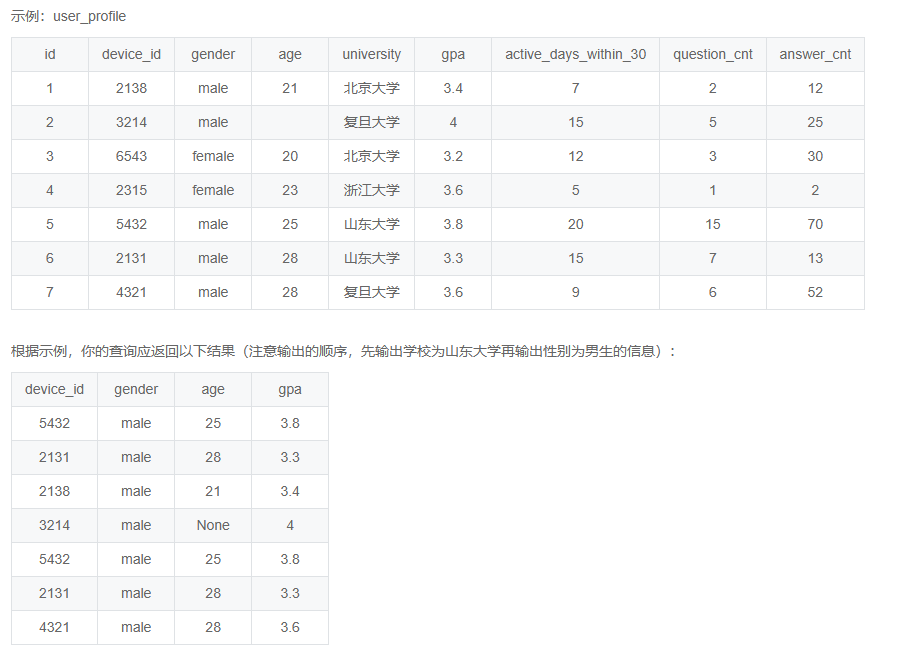Viewport: 914px width, 663px height.
Task: Click device_id '4321' in the result table
Action: pyautogui.click(x=54, y=627)
